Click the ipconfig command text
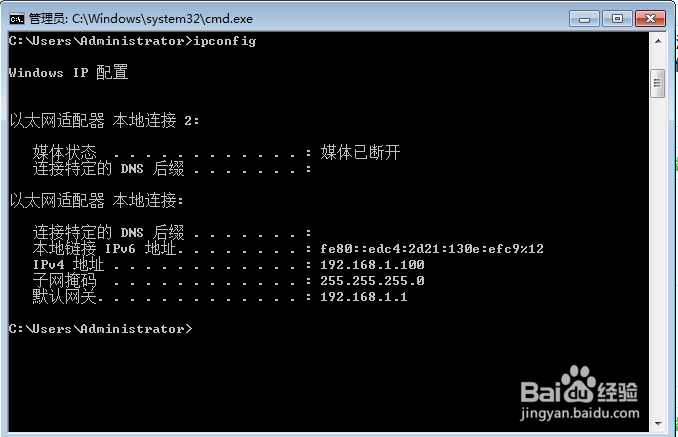 click(x=225, y=41)
